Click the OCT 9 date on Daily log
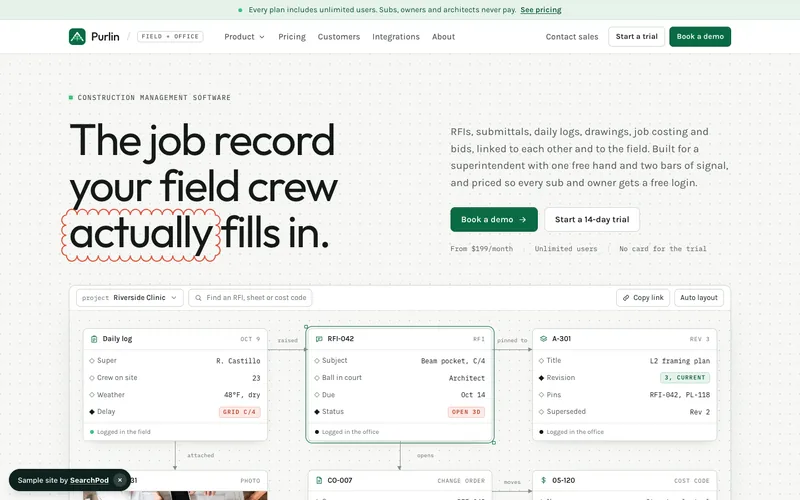This screenshot has width=800, height=500. coord(250,339)
